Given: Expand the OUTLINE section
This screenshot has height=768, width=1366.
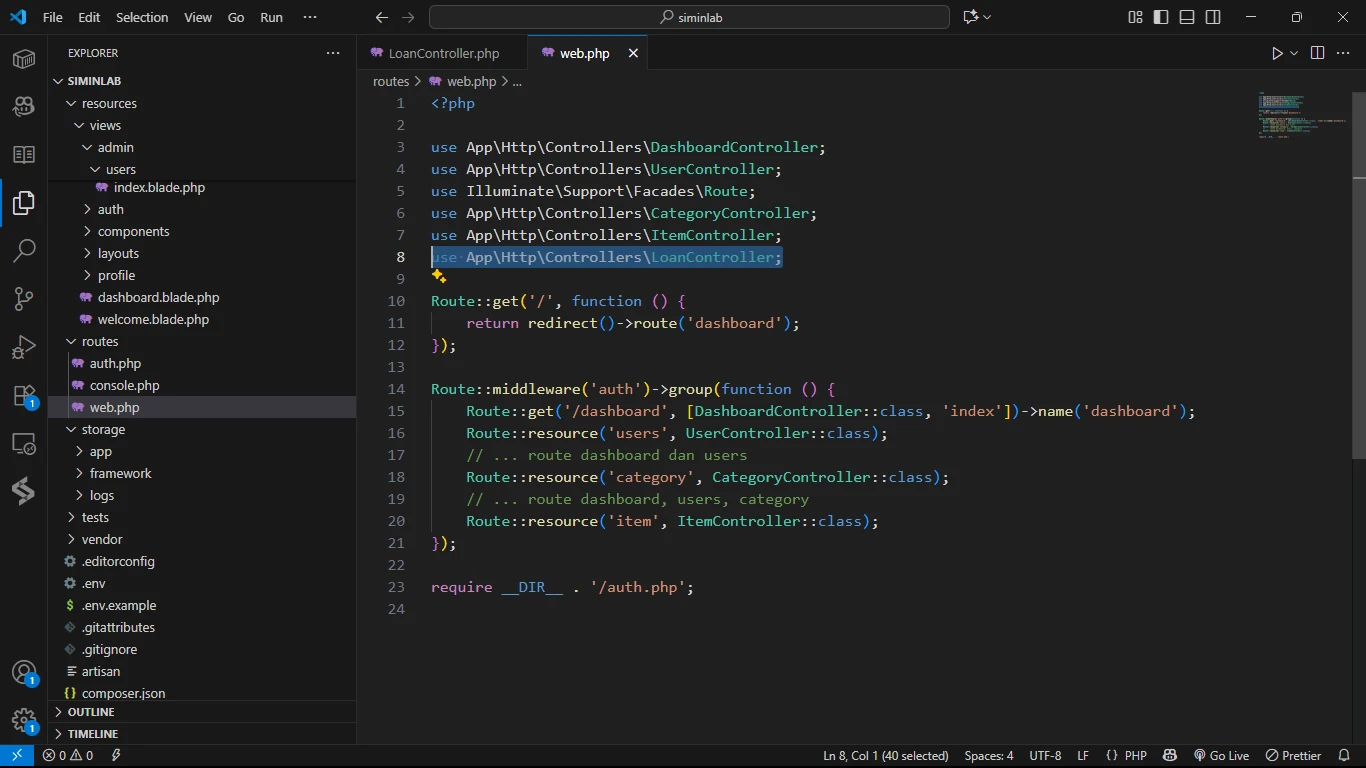Looking at the screenshot, I should pyautogui.click(x=91, y=712).
